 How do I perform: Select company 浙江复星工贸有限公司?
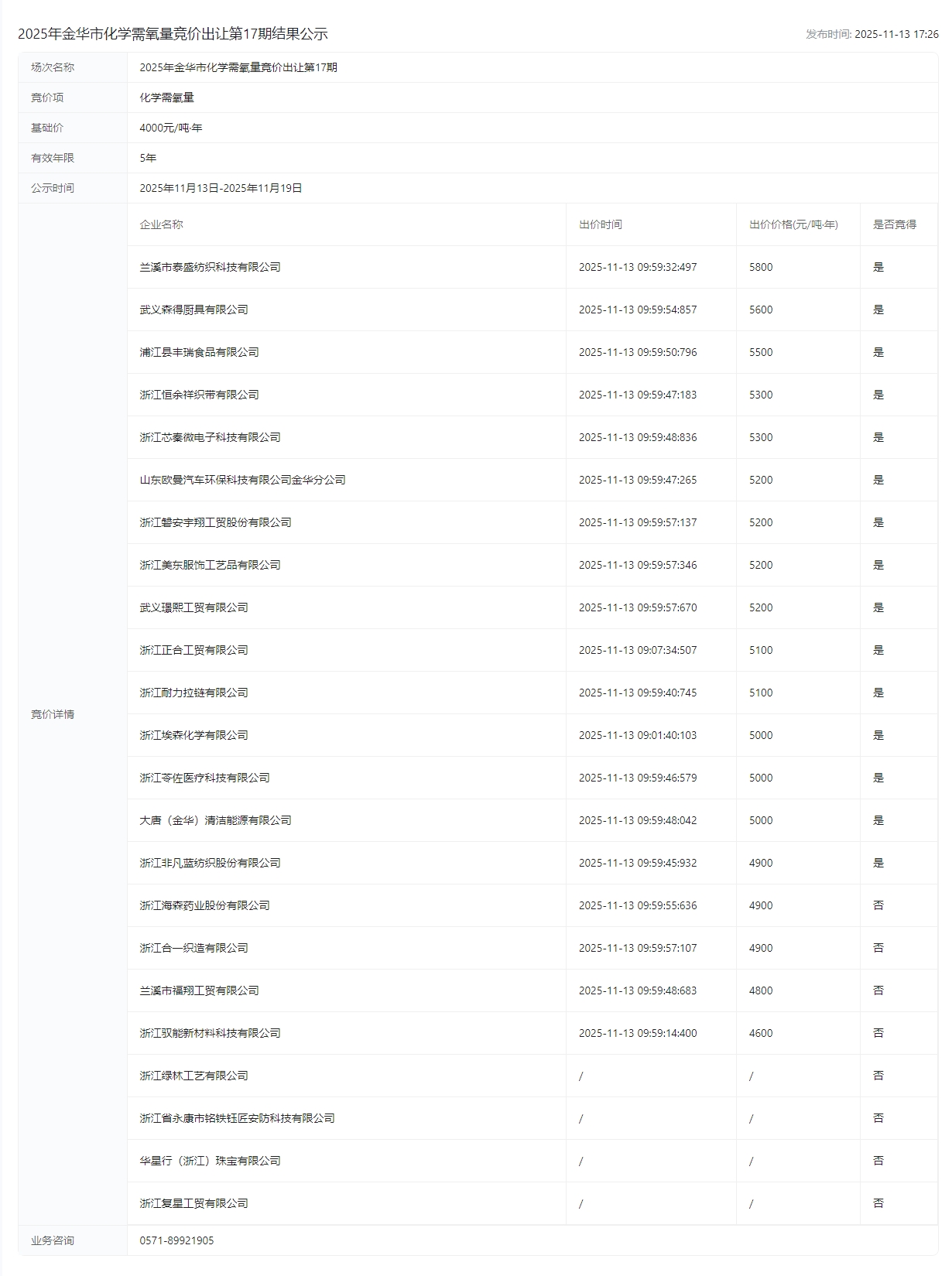point(193,1203)
